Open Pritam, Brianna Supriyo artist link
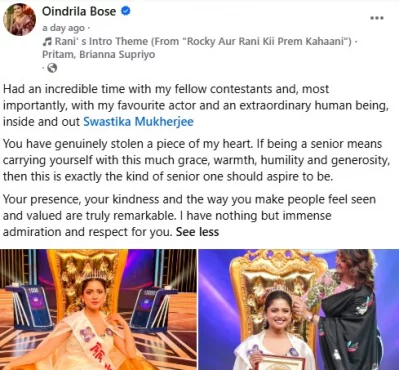Viewport: 399px width, 370px height. tap(99, 54)
